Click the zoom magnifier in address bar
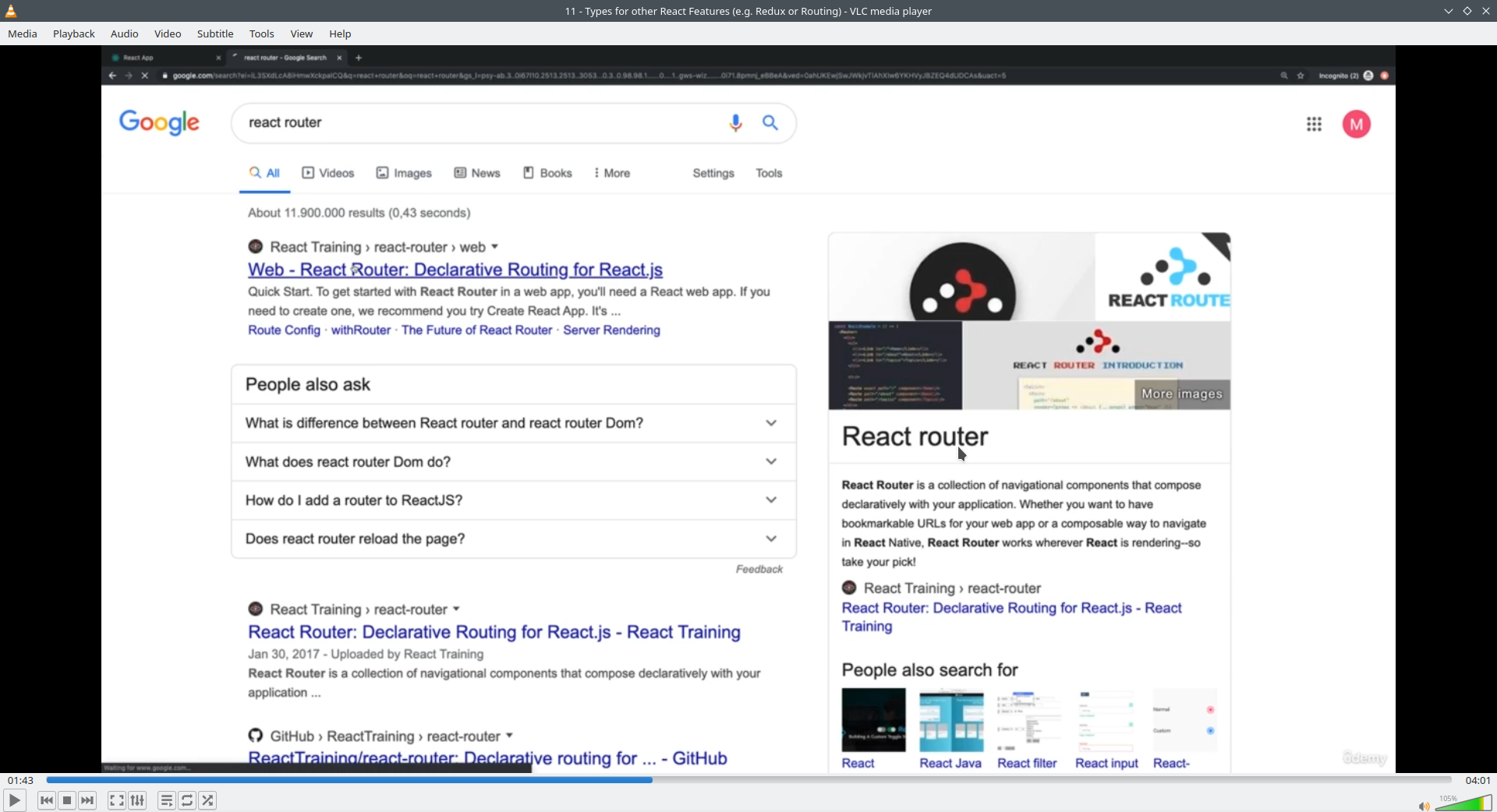The height and width of the screenshot is (812, 1497). pyautogui.click(x=1284, y=76)
